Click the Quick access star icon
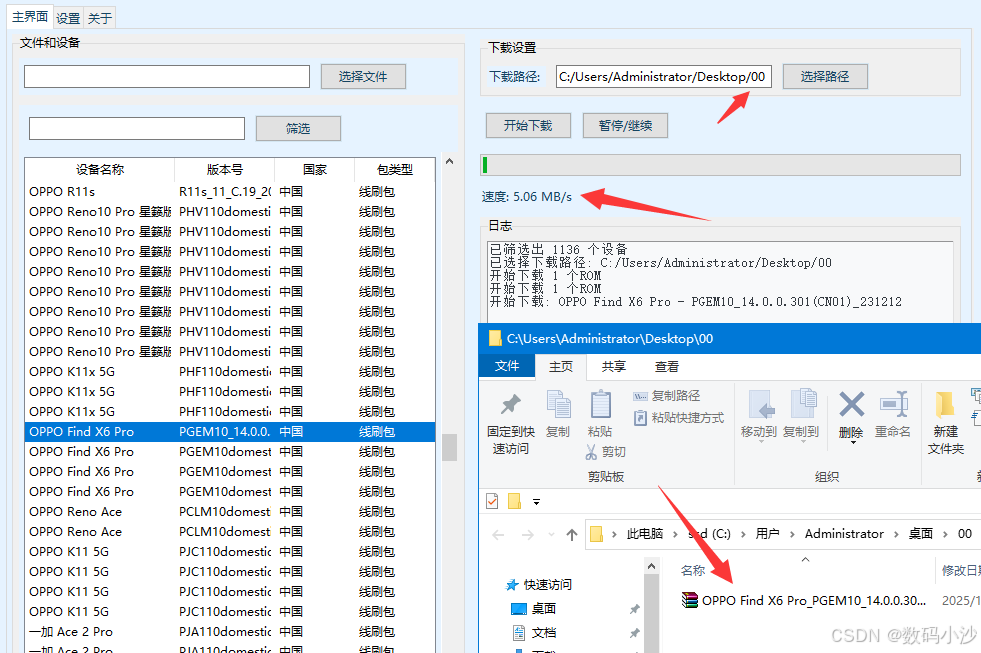Viewport: 981px width, 653px height. click(512, 585)
